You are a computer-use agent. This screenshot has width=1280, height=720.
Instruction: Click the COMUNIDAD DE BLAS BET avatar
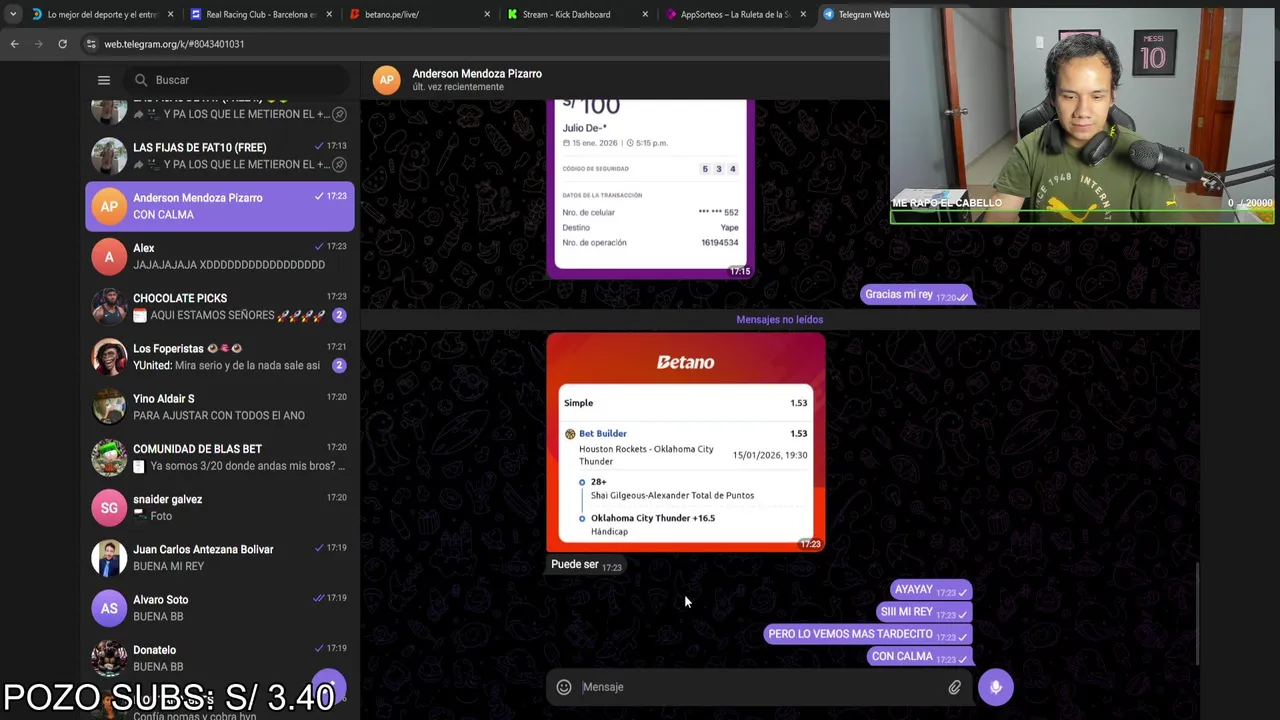109,458
